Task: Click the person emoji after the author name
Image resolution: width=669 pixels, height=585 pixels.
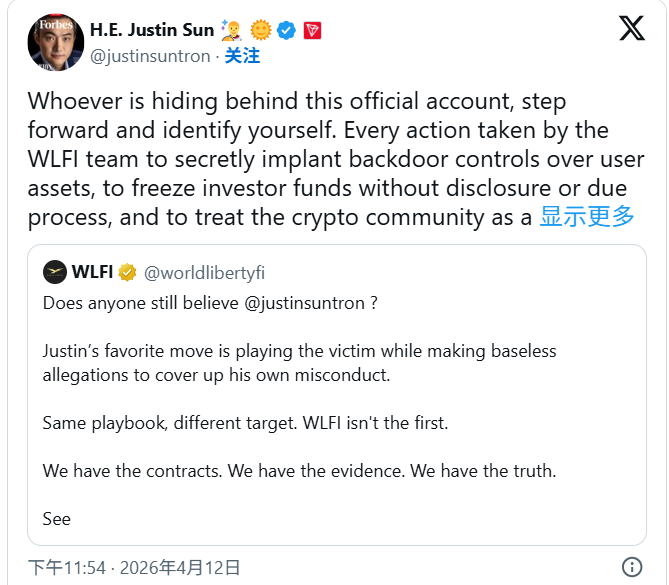Action: pyautogui.click(x=234, y=30)
